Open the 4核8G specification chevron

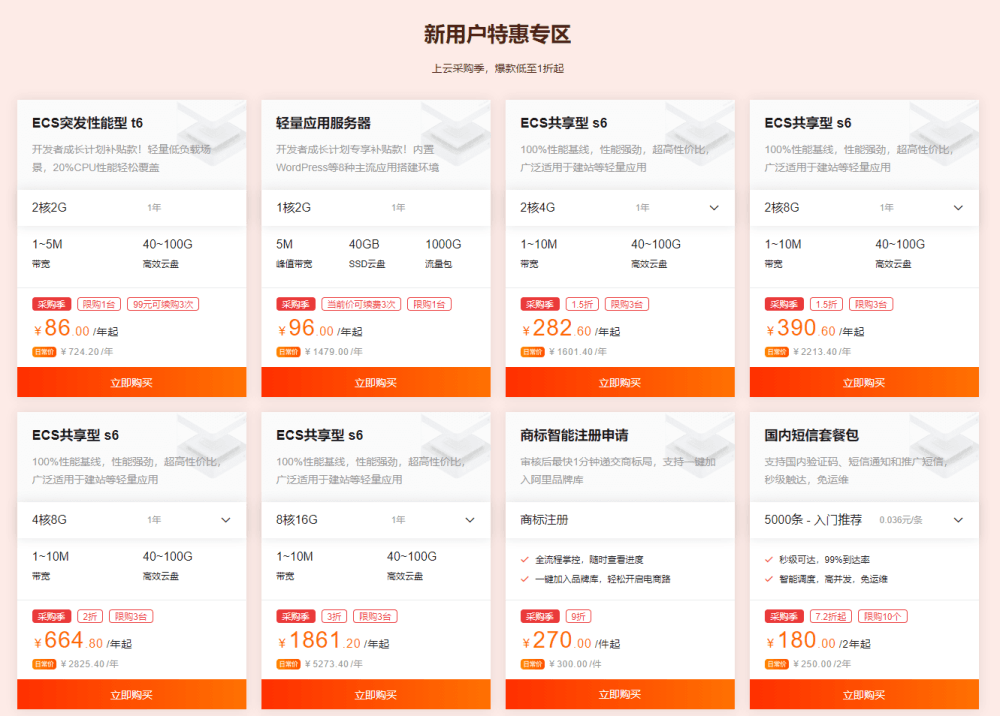click(226, 520)
